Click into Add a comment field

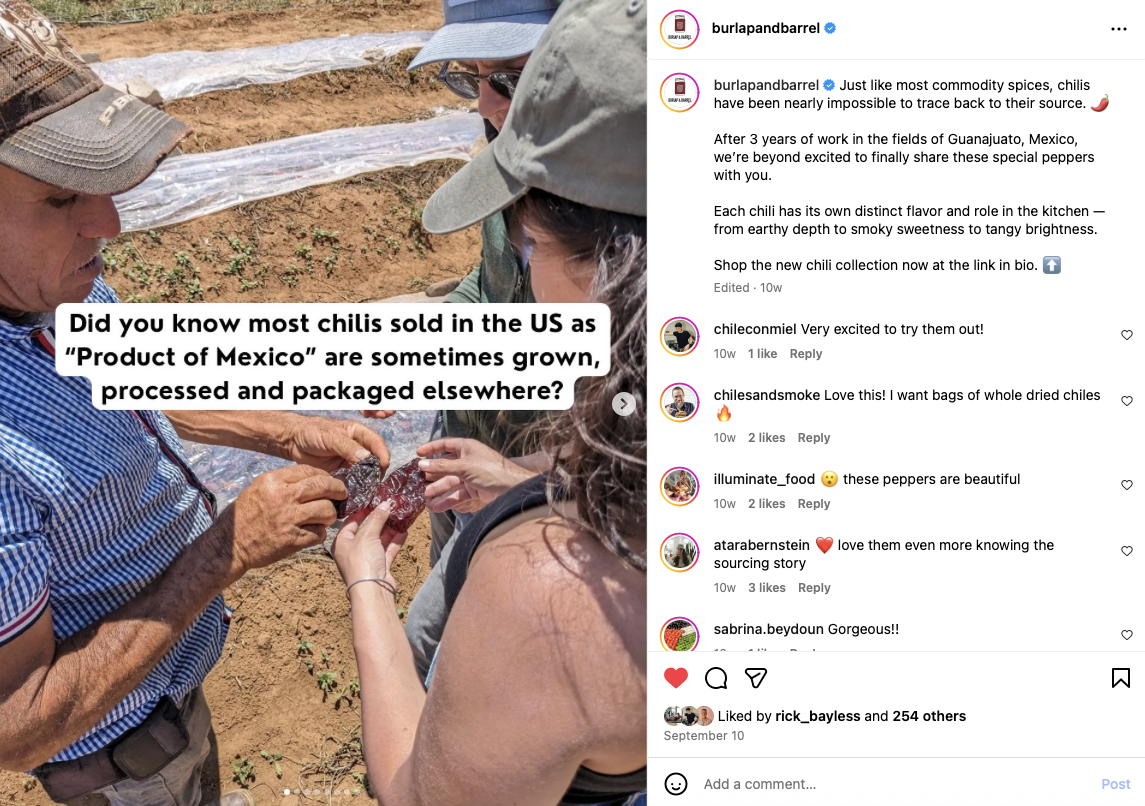point(895,783)
